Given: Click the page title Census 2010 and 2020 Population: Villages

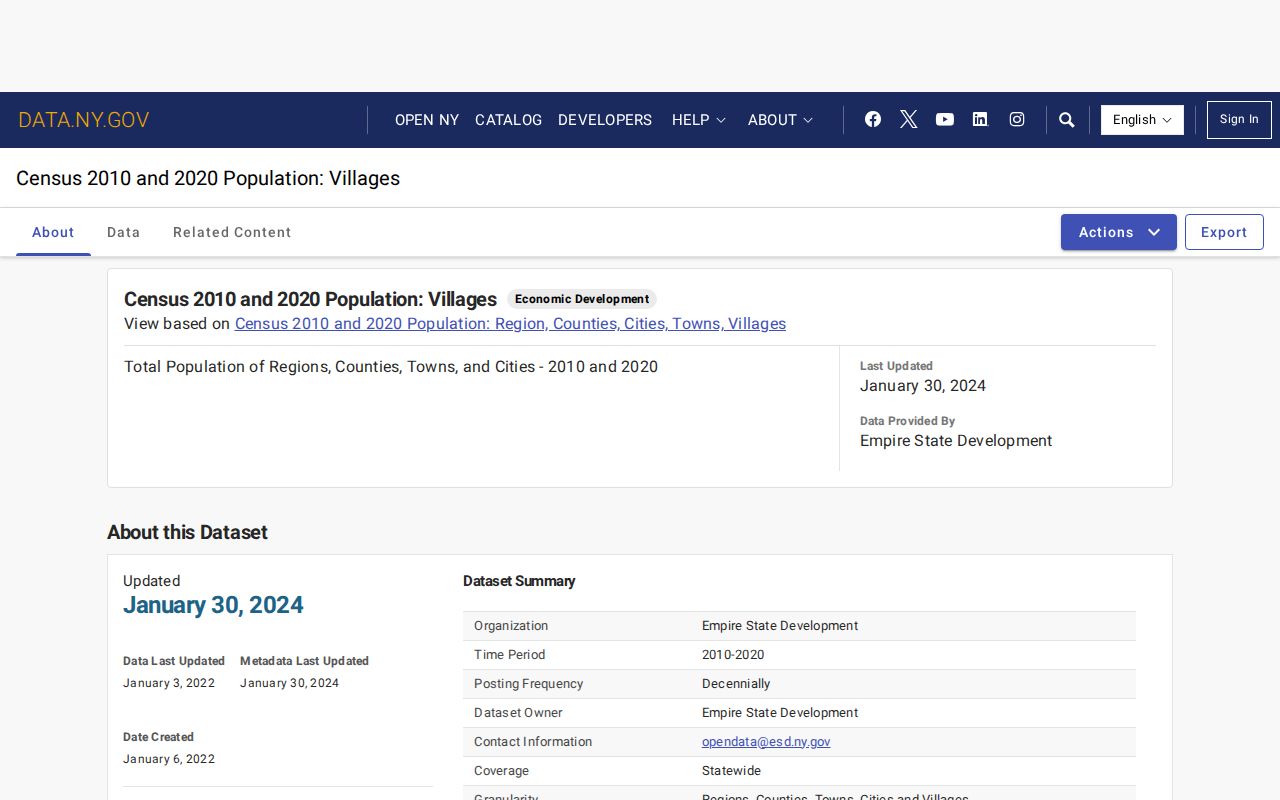Looking at the screenshot, I should coord(208,178).
